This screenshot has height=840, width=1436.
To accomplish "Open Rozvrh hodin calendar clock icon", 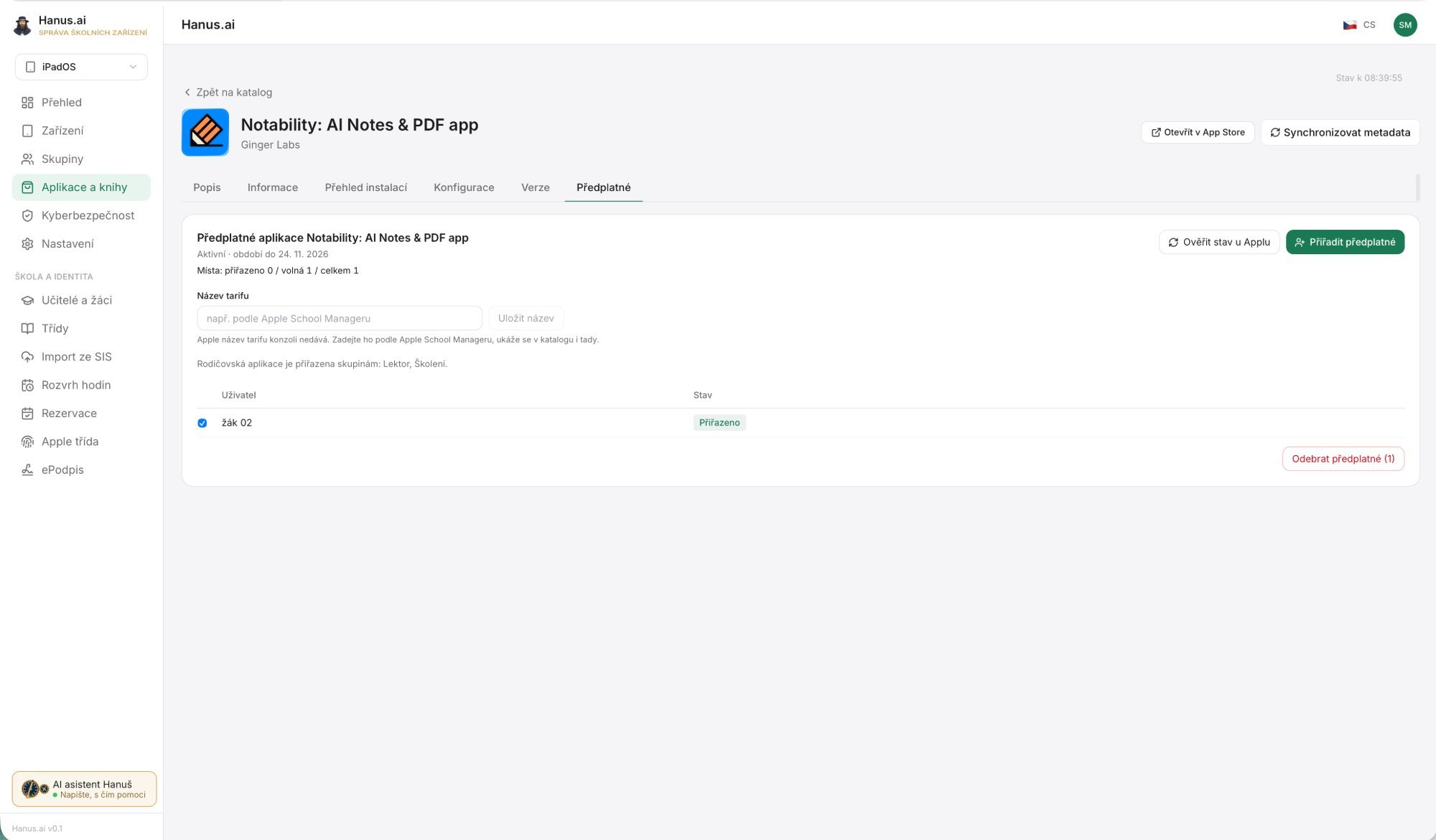I will pos(27,386).
